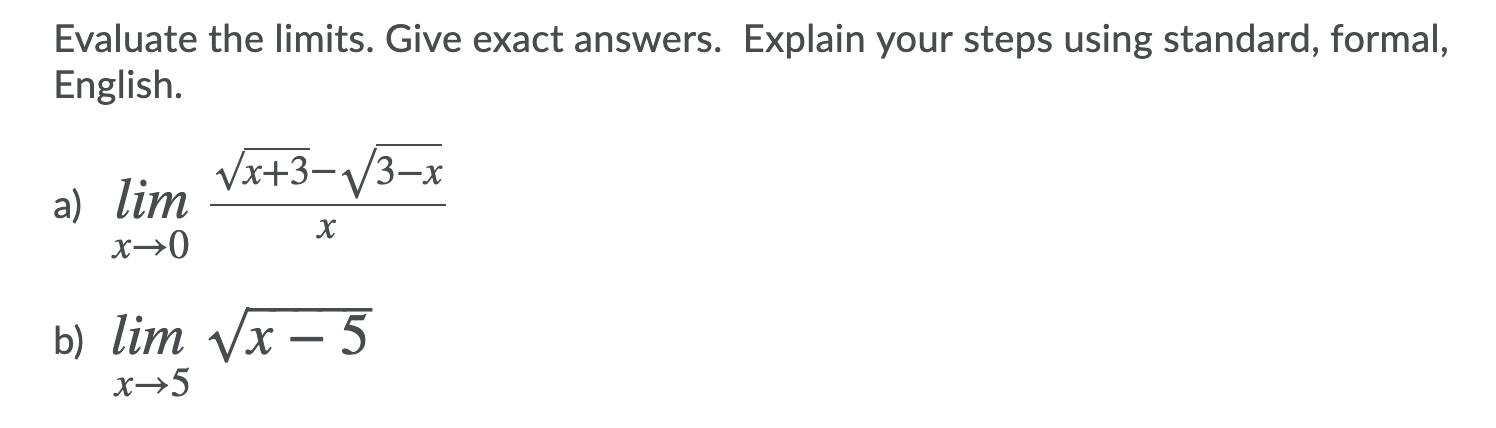The height and width of the screenshot is (428, 1496).
Task: Click the "b)" problem label
Action: coord(72,338)
